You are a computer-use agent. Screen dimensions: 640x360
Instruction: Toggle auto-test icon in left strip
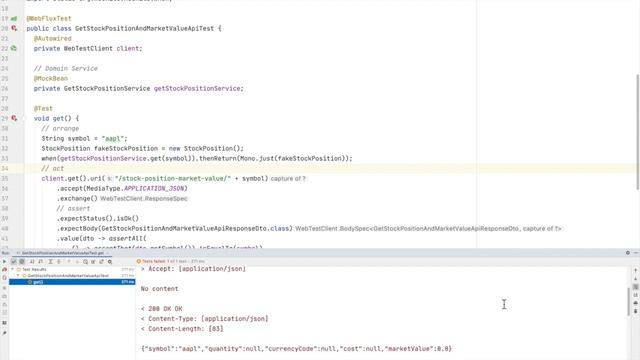pos(4,278)
